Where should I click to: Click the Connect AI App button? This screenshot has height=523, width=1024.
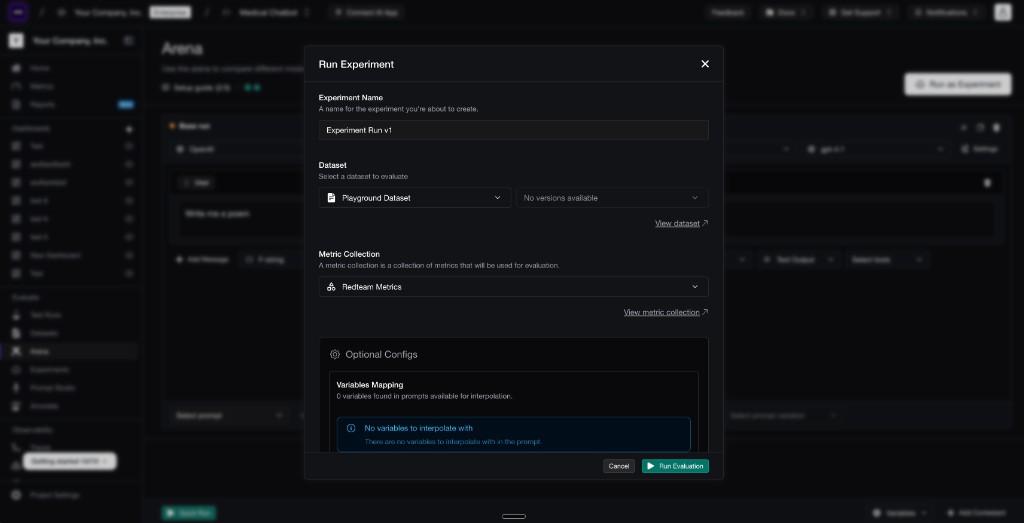tap(366, 12)
